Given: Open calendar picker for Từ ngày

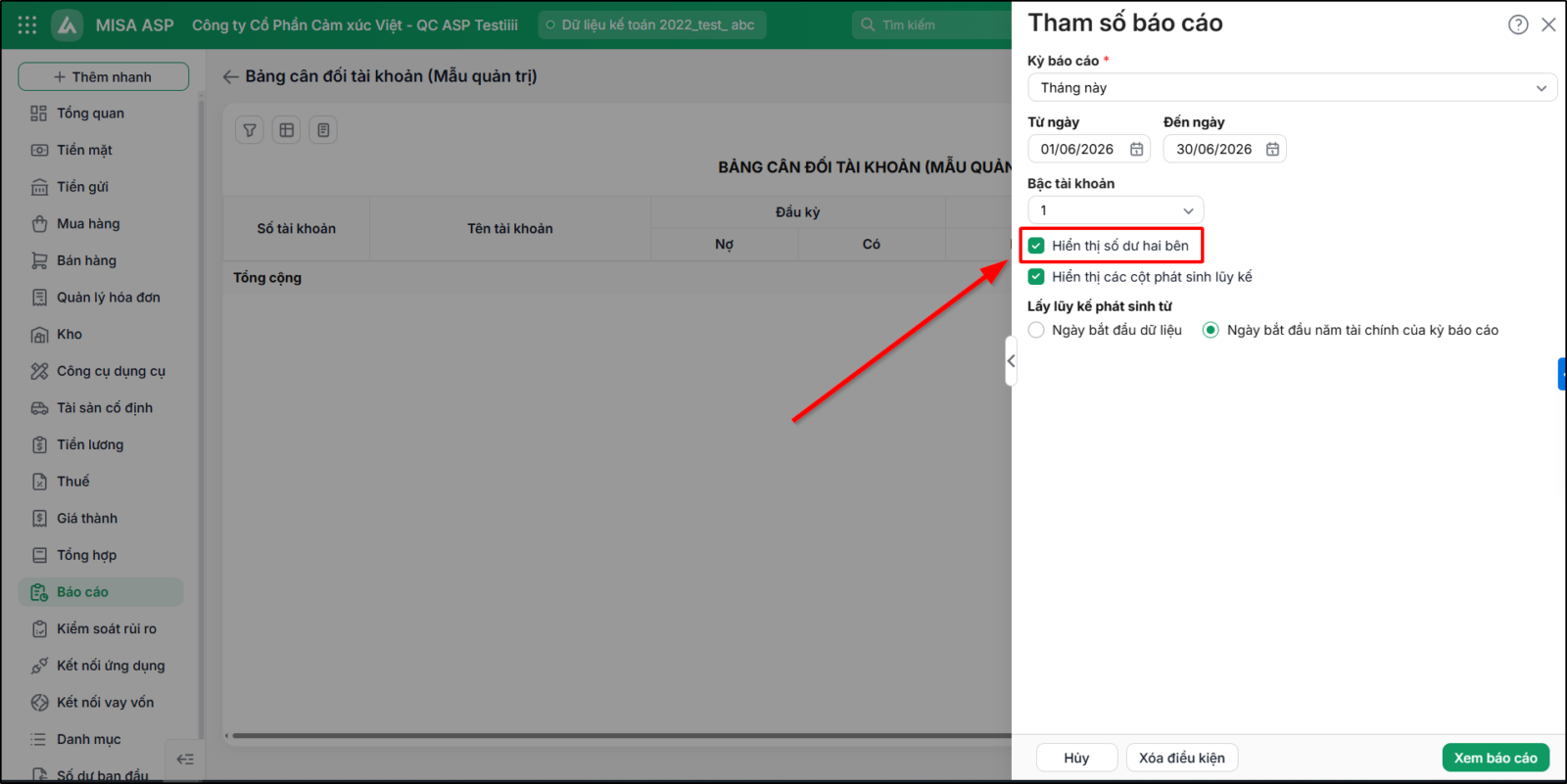Looking at the screenshot, I should pyautogui.click(x=1136, y=149).
